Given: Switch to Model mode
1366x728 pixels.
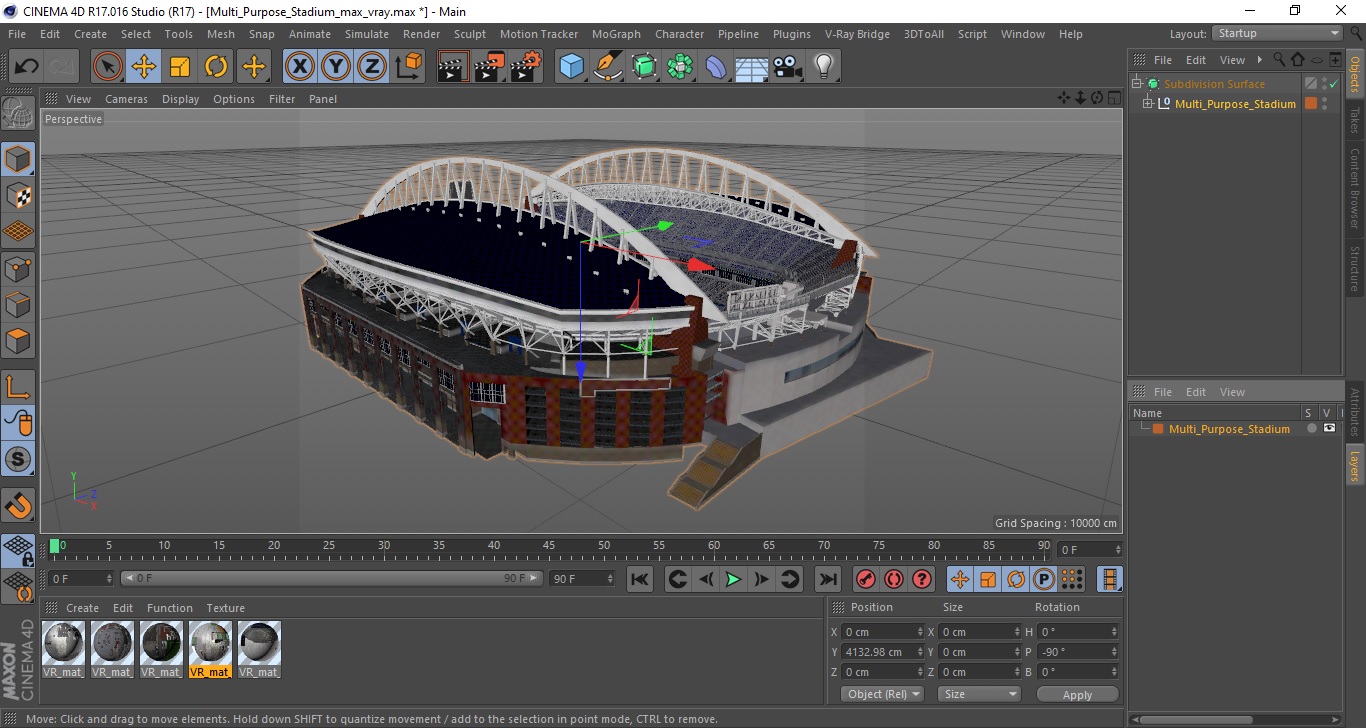Looking at the screenshot, I should click(18, 159).
